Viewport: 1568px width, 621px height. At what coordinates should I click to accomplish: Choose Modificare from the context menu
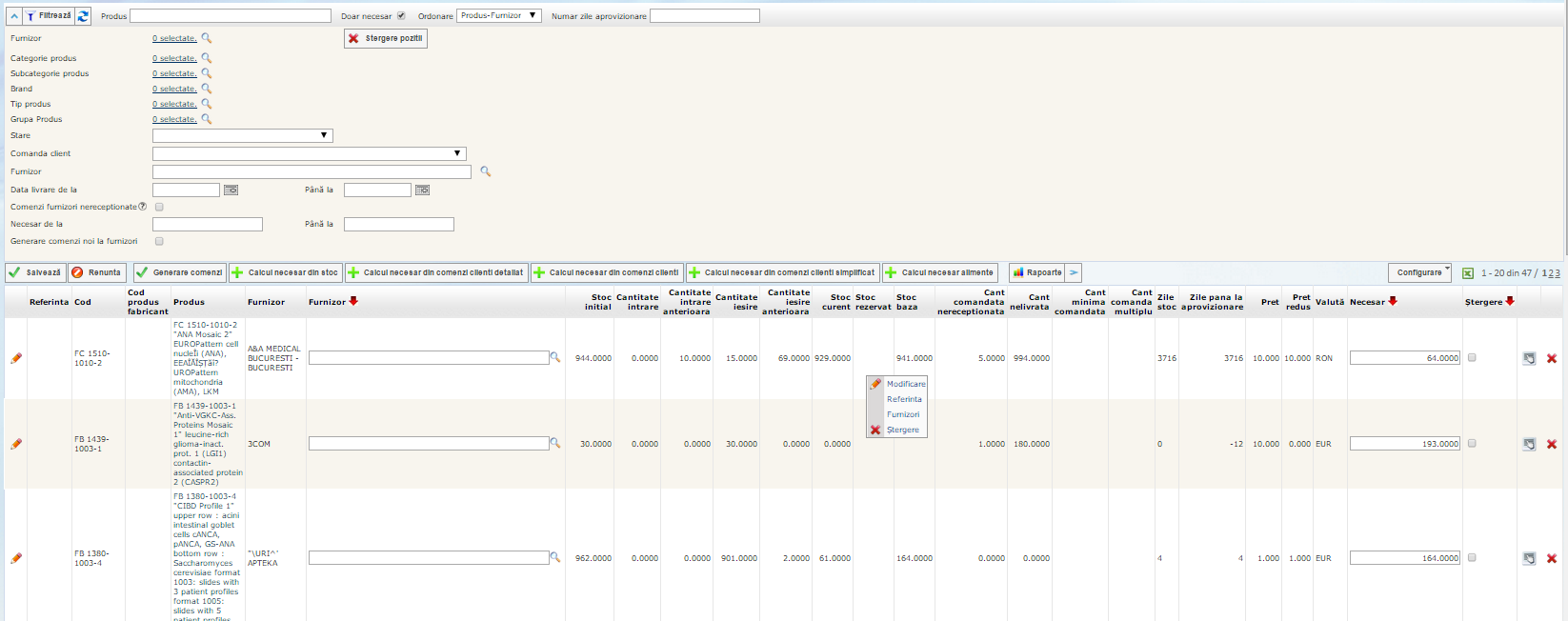(x=905, y=384)
